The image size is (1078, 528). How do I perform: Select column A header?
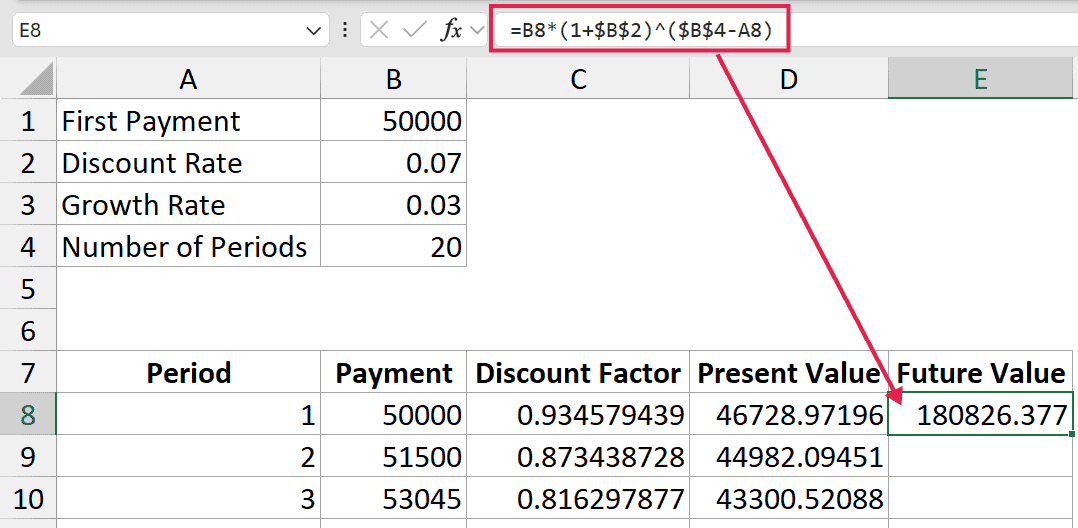coord(188,80)
